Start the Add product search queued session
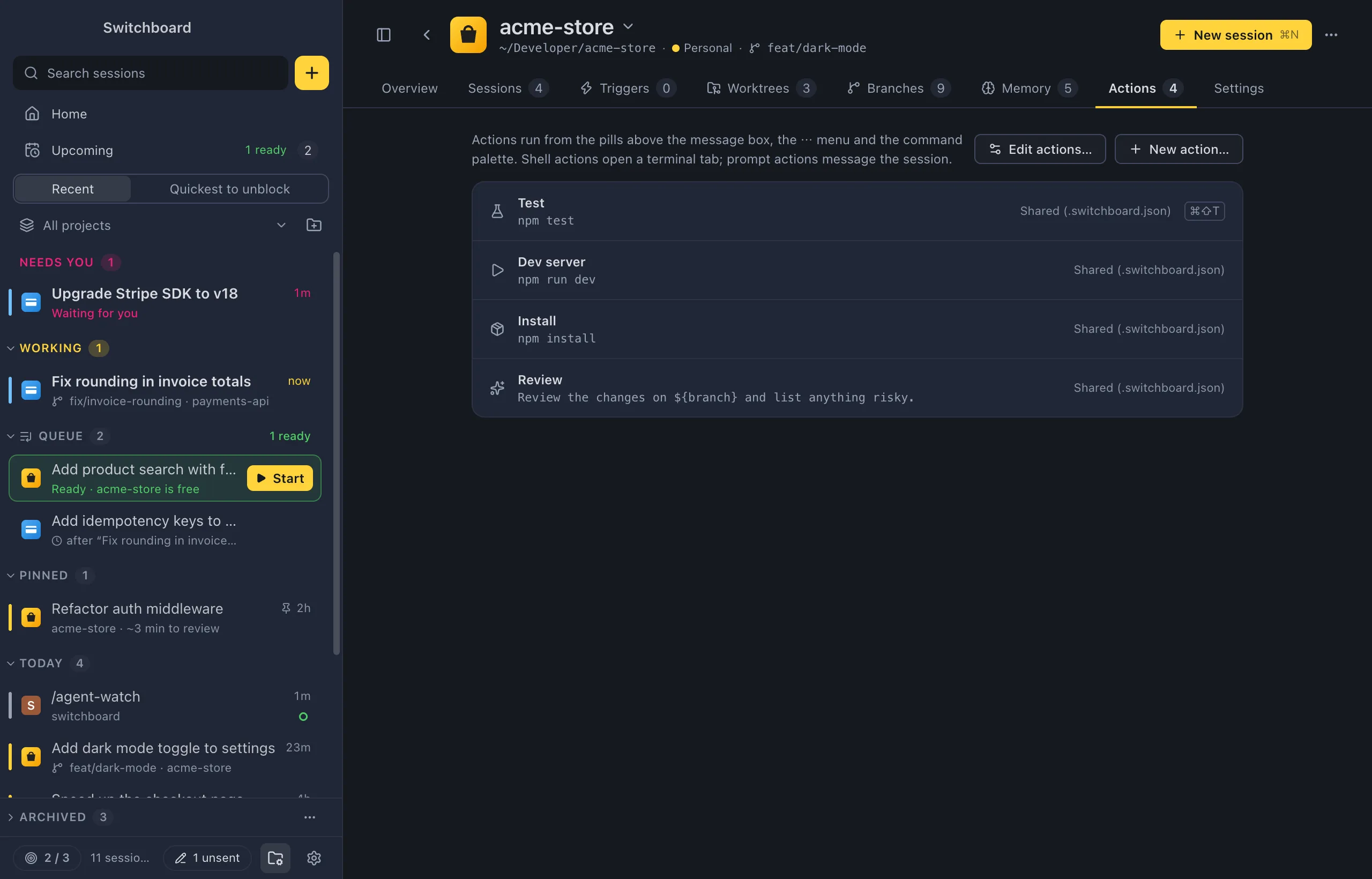This screenshot has width=1372, height=879. click(x=280, y=478)
